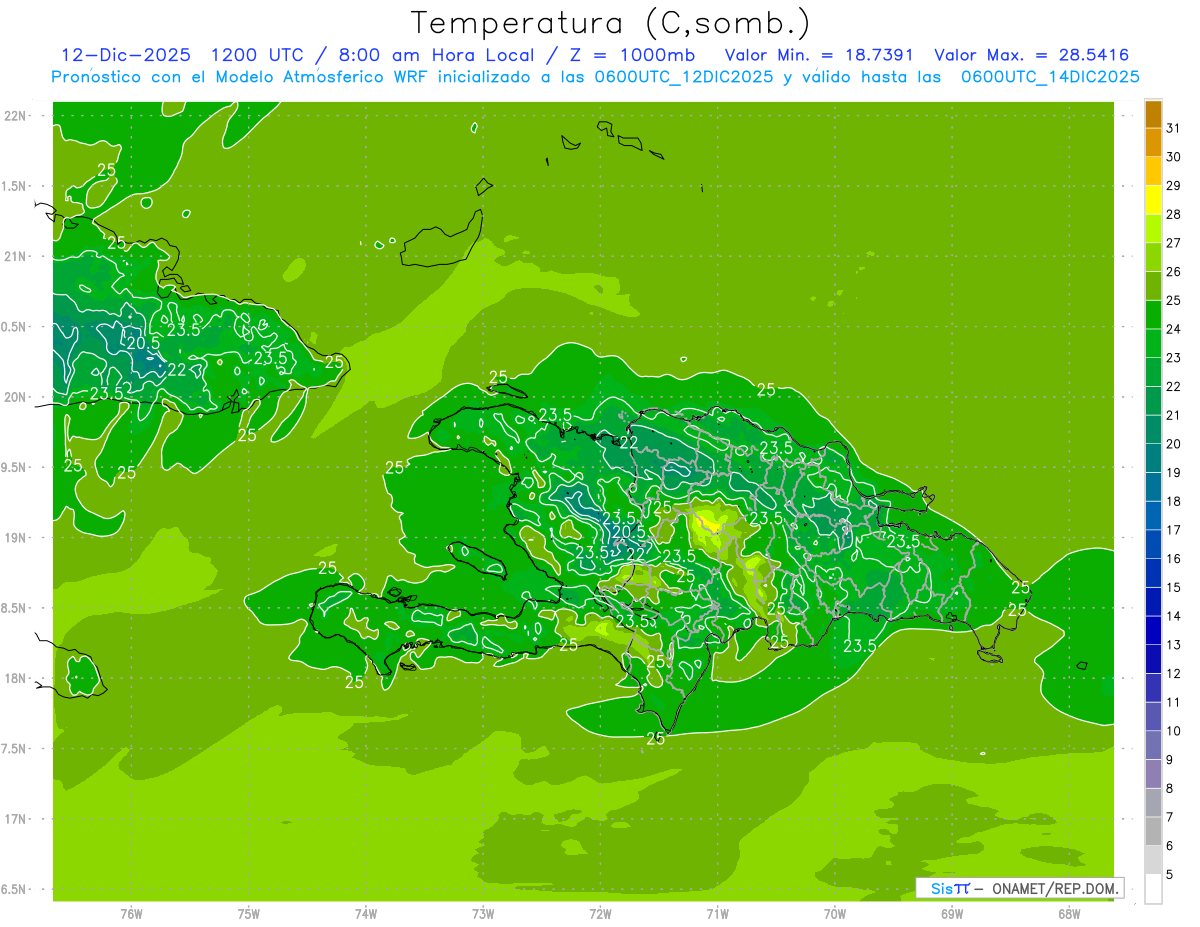This screenshot has width=1200, height=927.
Task: Click longitude axis label "72W"
Action: pos(600,913)
